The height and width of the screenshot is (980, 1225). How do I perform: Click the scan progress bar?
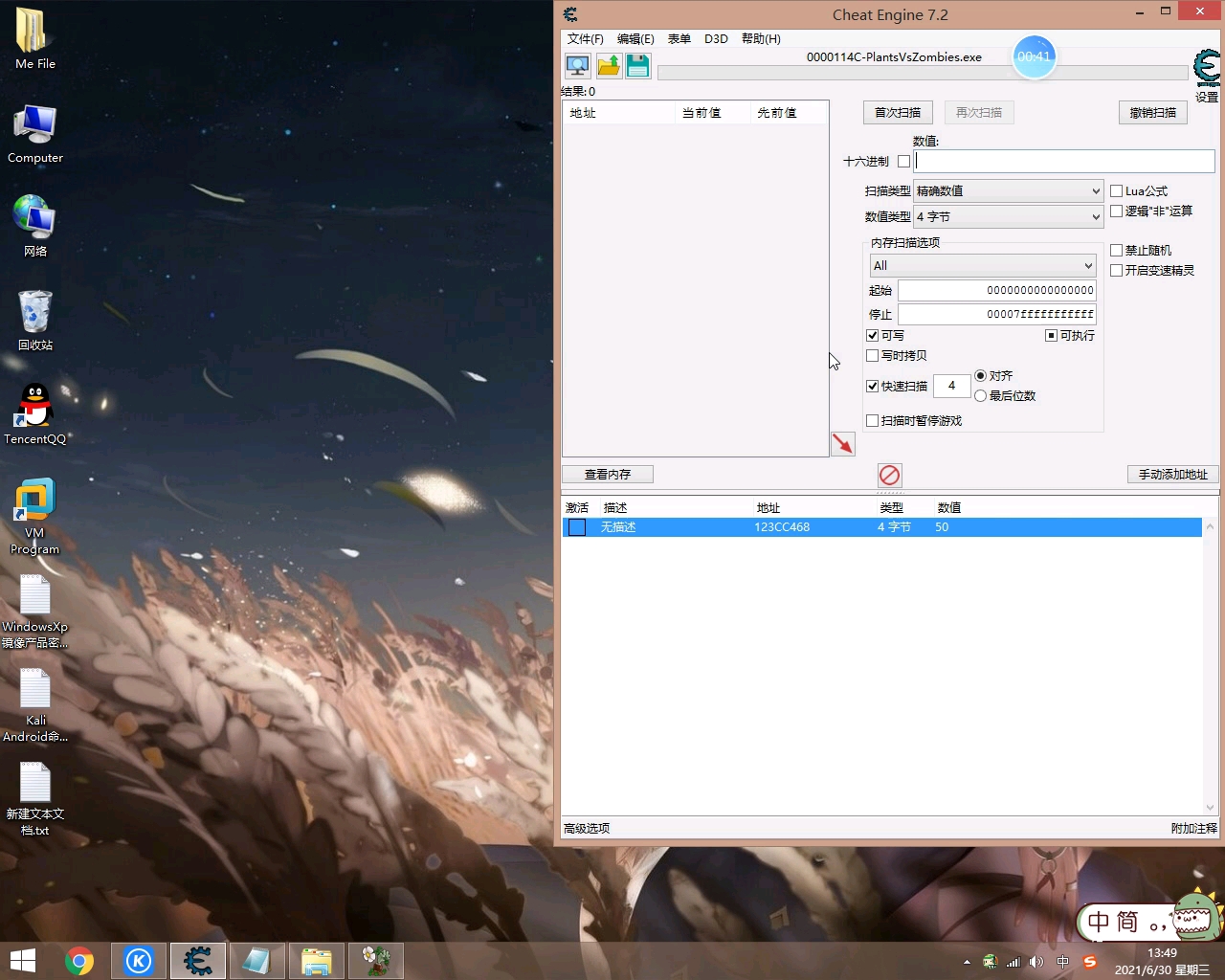[923, 73]
